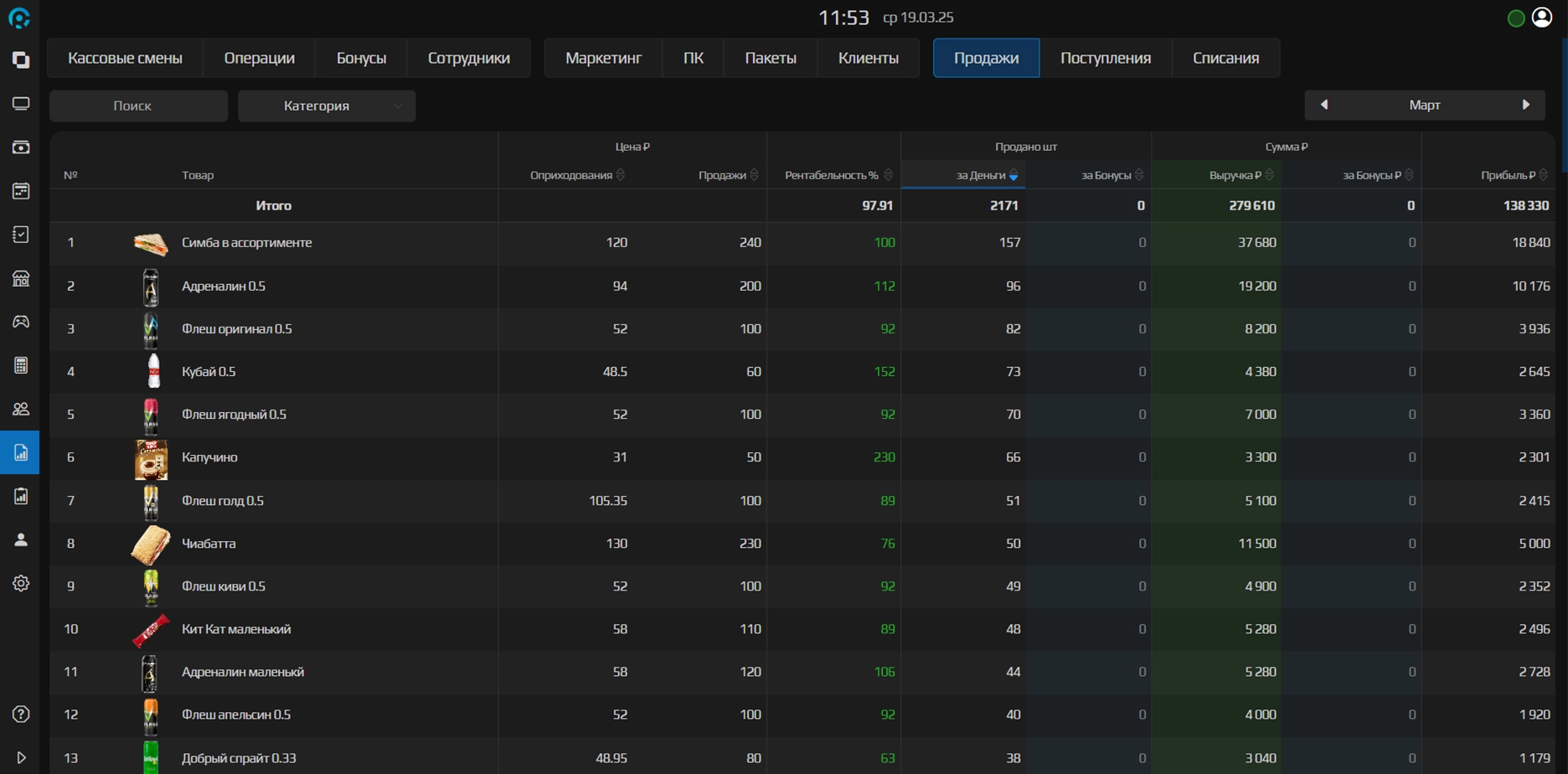This screenshot has height=774, width=1568.
Task: Open the store shop sidebar icon
Action: pyautogui.click(x=21, y=278)
